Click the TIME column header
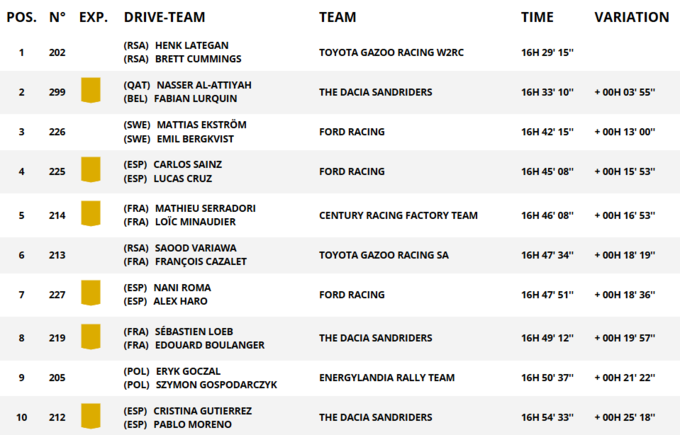Viewport: 680px width, 435px height. point(537,17)
